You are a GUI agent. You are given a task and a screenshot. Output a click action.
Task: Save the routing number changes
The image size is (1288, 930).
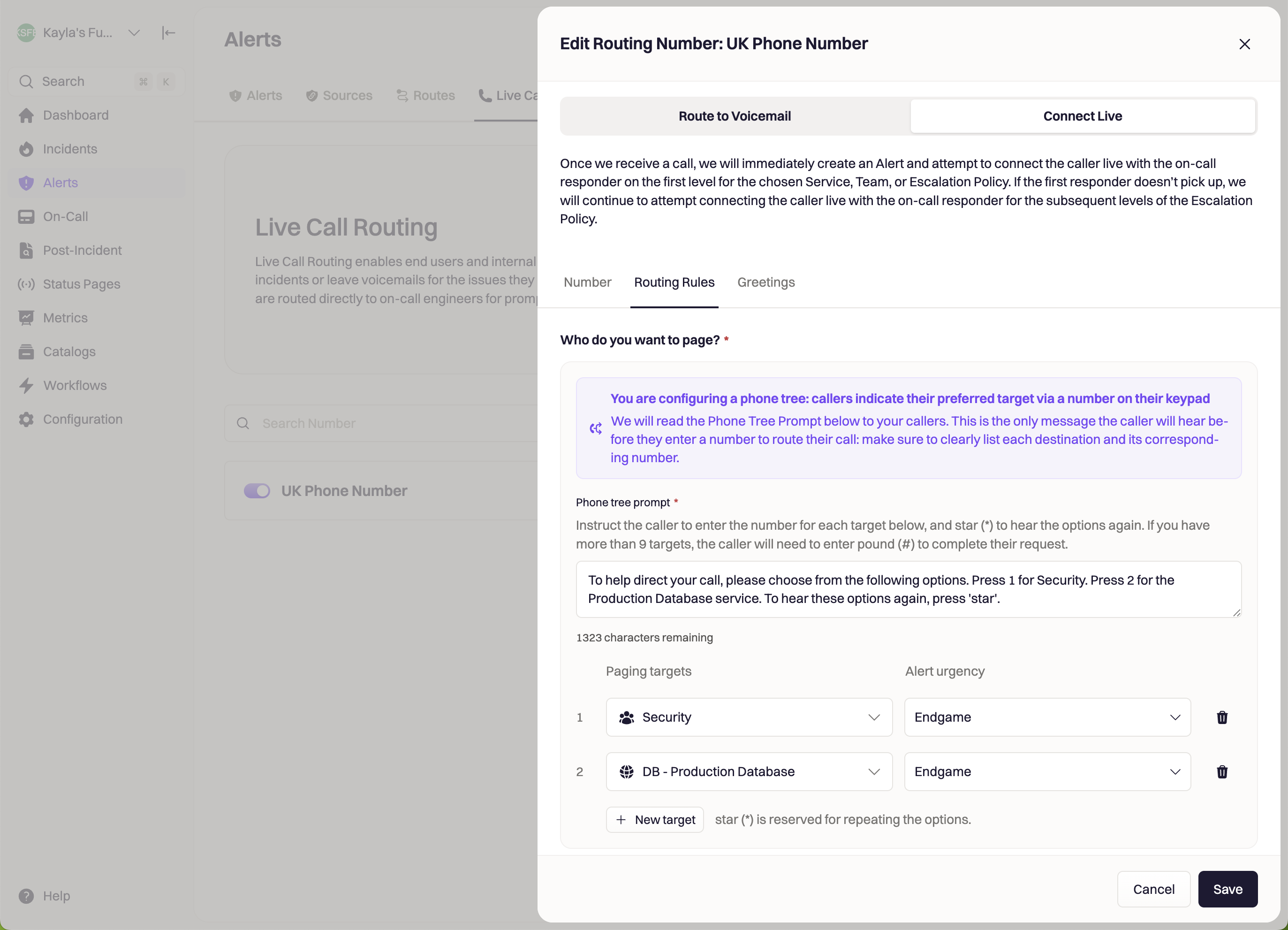pos(1227,889)
